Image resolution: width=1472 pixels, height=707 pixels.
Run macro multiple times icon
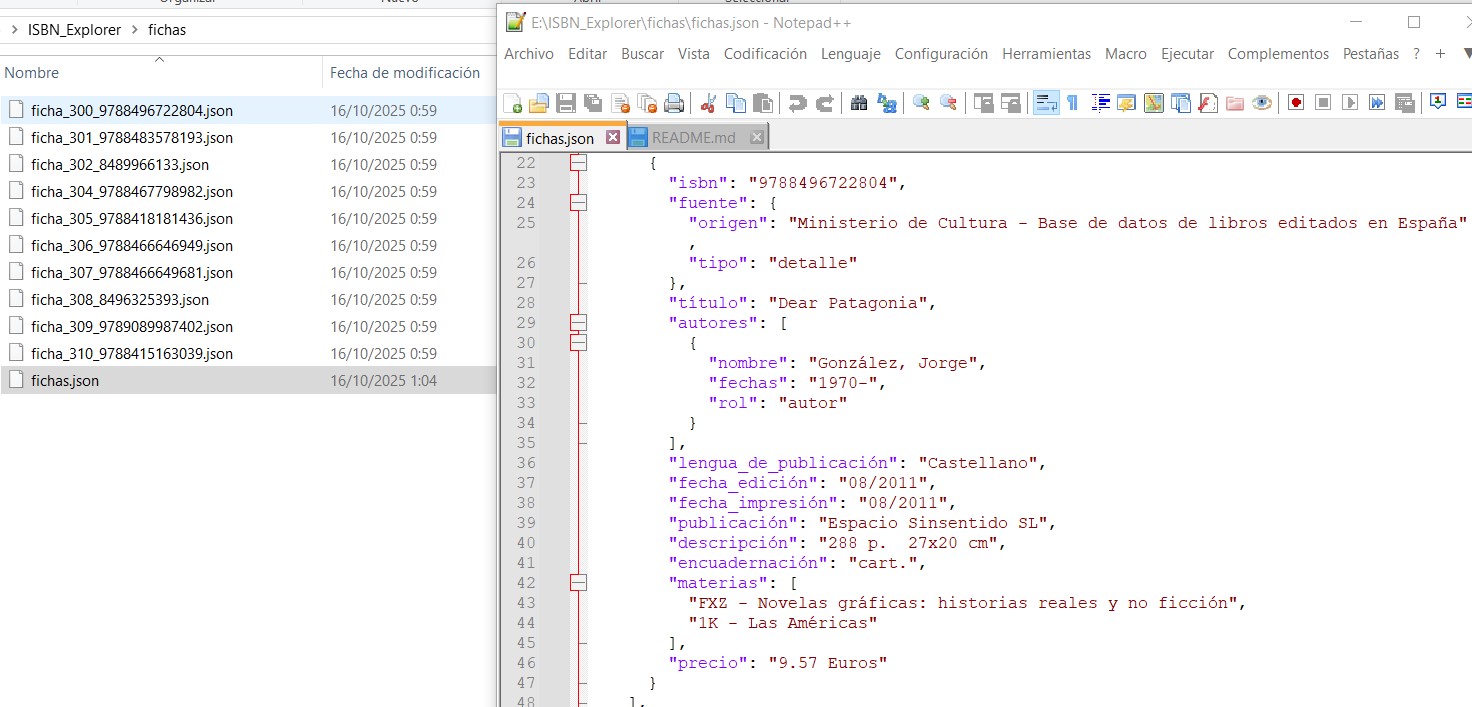(1377, 102)
